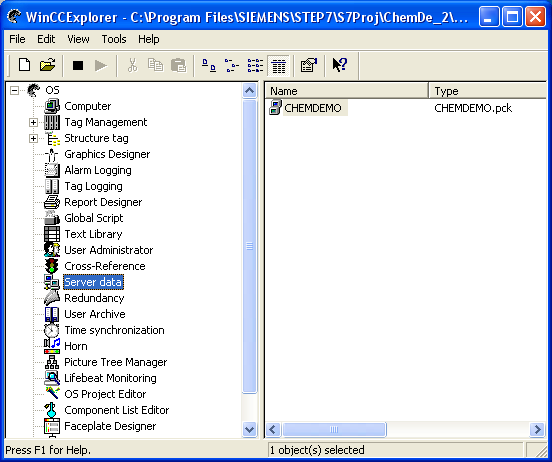This screenshot has height=462, width=552.
Task: Click the What's This help pointer icon
Action: 340,65
